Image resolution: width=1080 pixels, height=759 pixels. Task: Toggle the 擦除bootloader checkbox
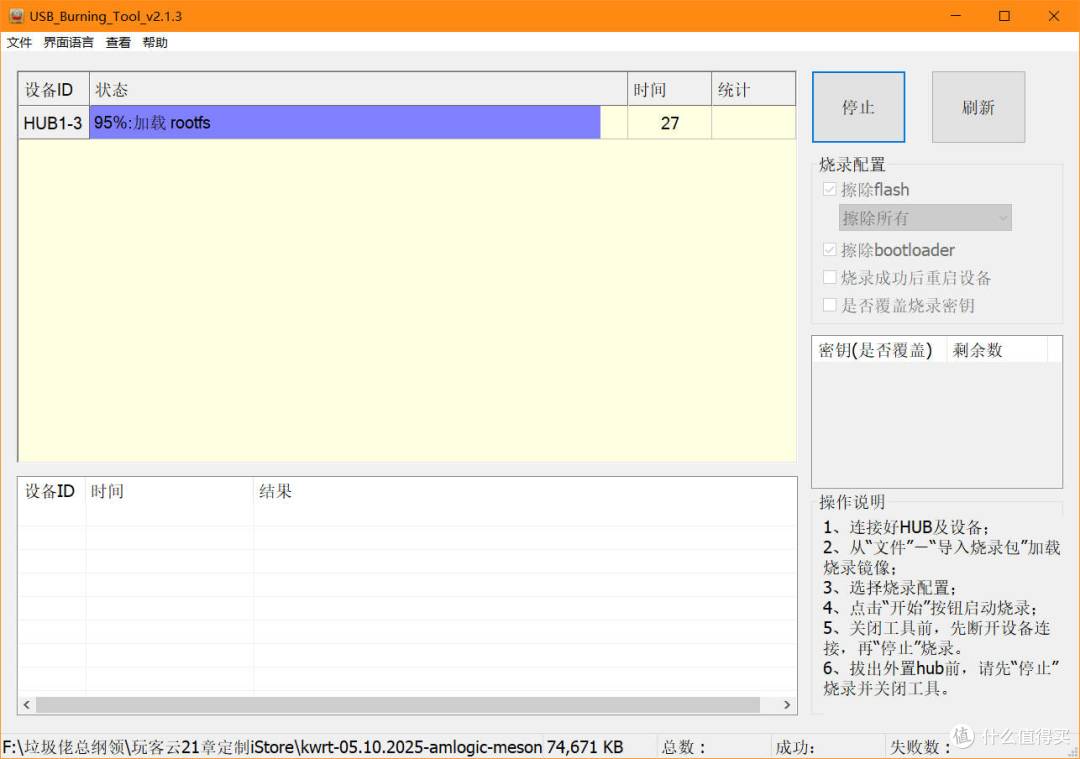(x=830, y=249)
